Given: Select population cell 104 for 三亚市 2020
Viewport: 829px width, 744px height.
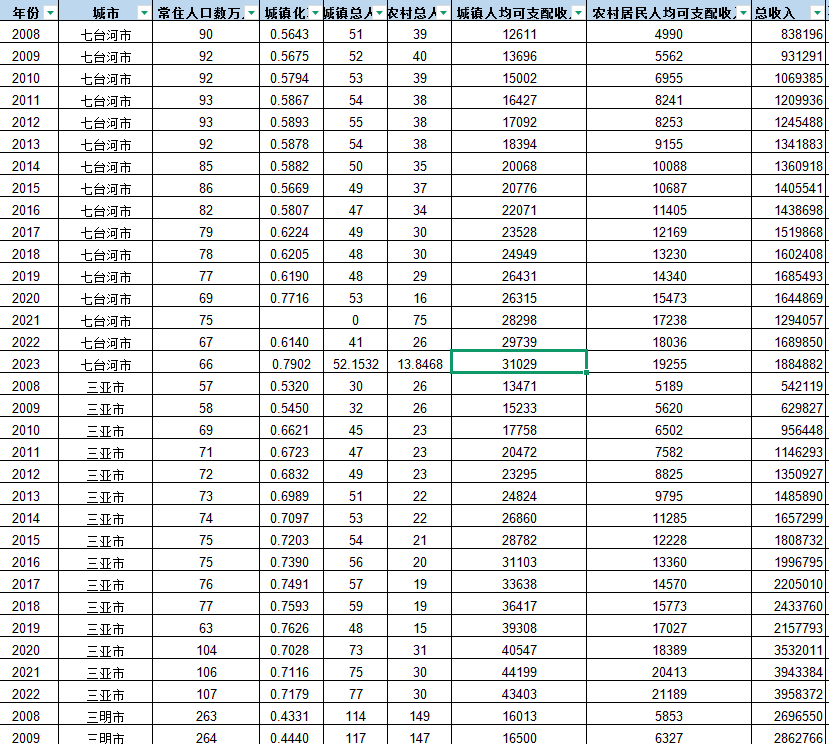Looking at the screenshot, I should pyautogui.click(x=206, y=650).
